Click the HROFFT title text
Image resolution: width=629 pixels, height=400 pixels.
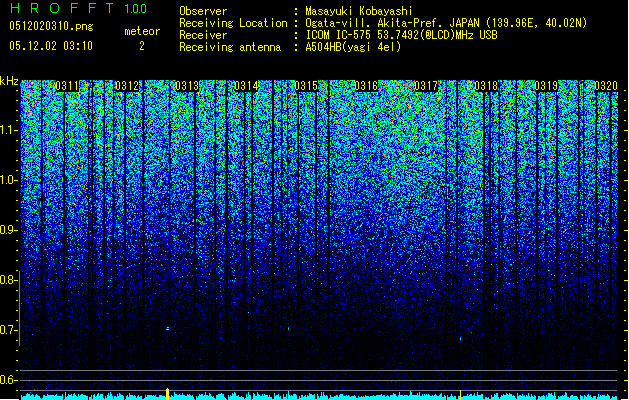[x=62, y=8]
